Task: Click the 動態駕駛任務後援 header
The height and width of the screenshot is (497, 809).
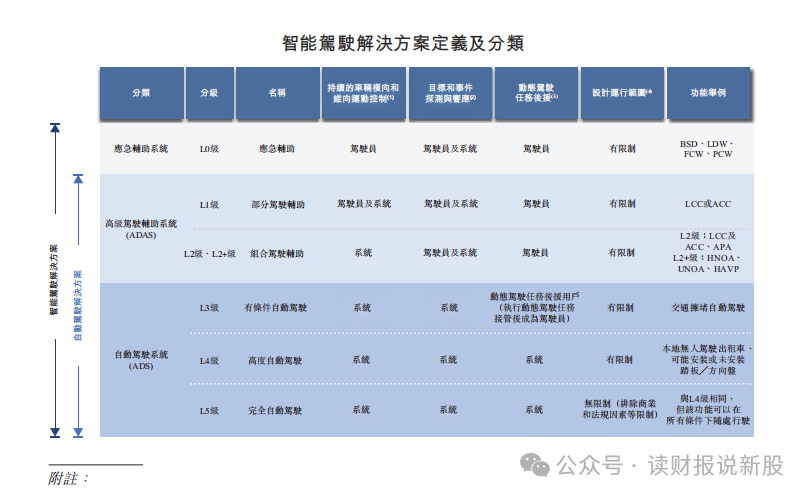Action: [537, 93]
